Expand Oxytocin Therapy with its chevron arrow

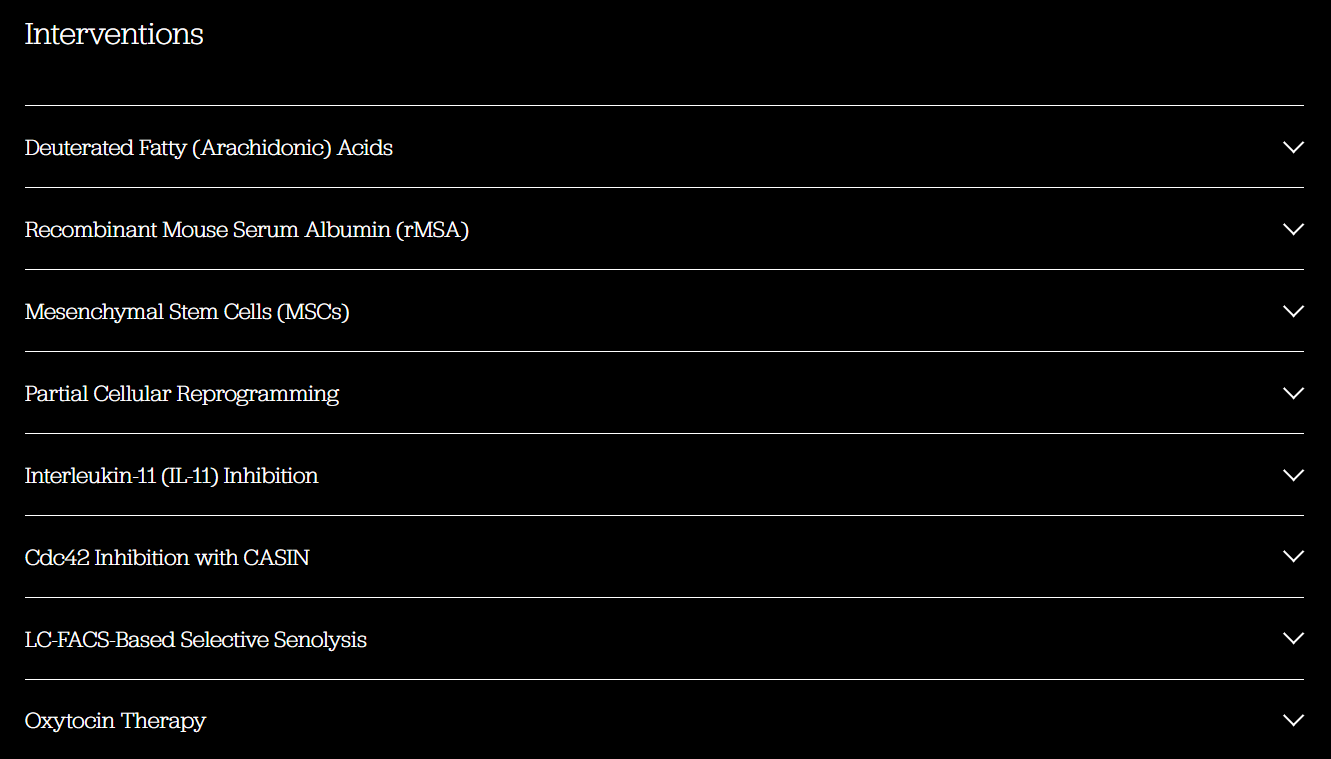[1293, 720]
